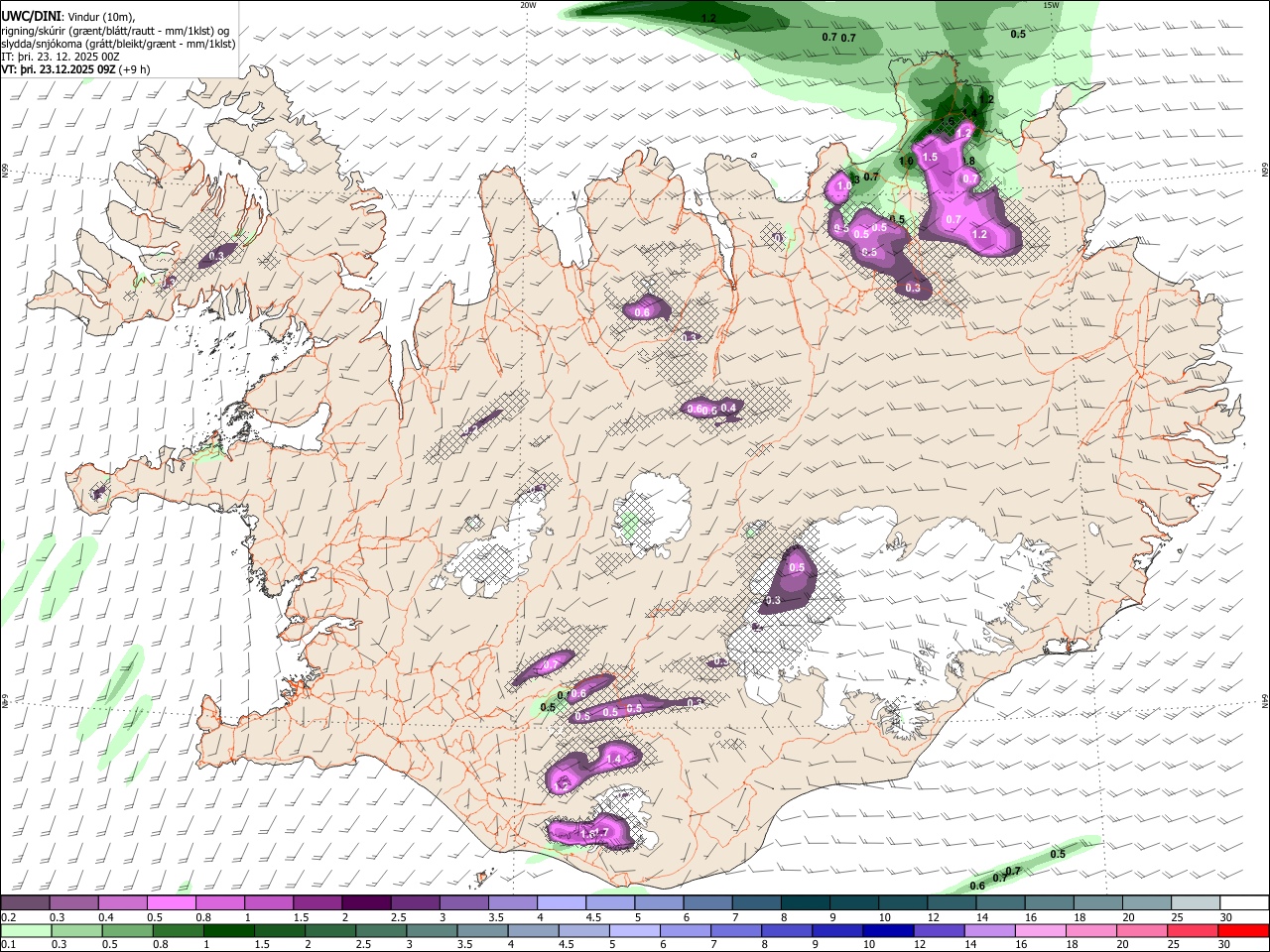Choose the darkest green lower swatch between 1 and 1.5
The image size is (1270, 952).
click(229, 930)
